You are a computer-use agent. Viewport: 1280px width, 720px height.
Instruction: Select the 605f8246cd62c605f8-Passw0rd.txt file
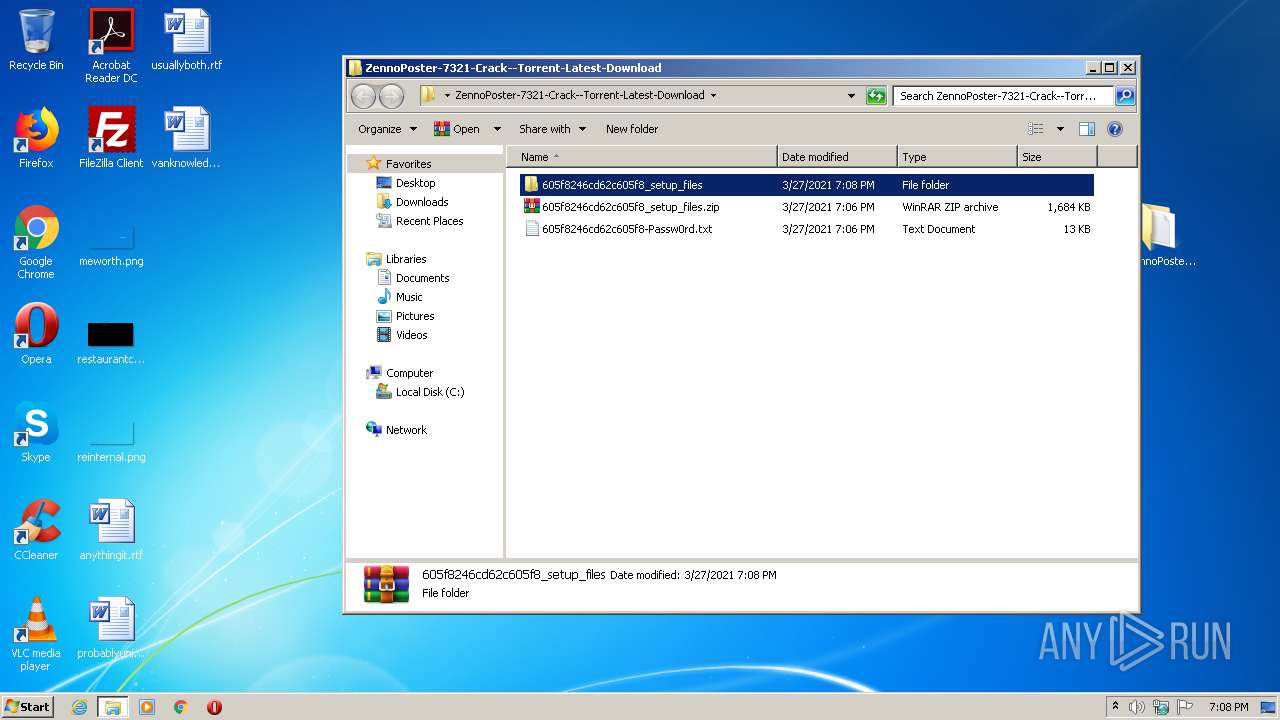[x=807, y=229]
